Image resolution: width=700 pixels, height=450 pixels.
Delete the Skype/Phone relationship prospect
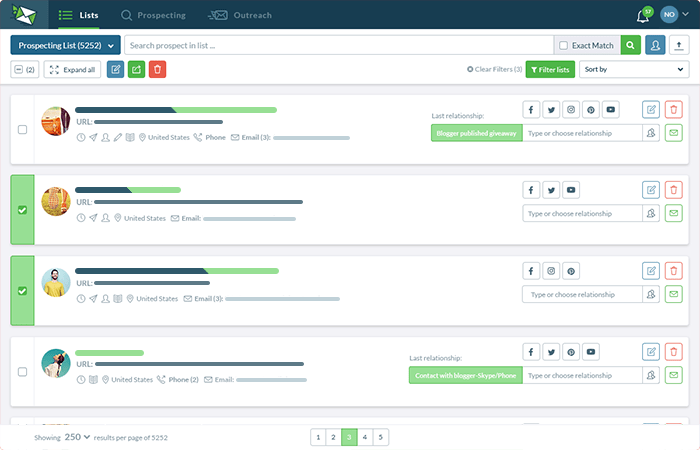tap(674, 352)
